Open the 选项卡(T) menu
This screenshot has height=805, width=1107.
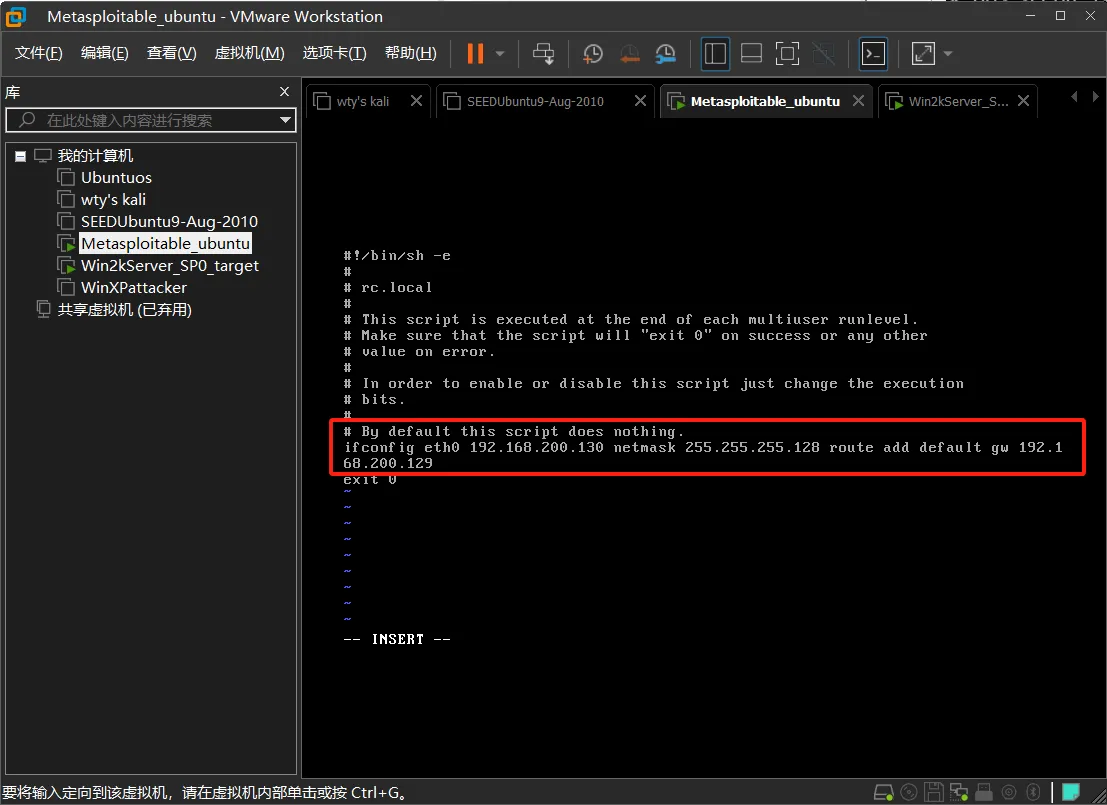click(335, 53)
